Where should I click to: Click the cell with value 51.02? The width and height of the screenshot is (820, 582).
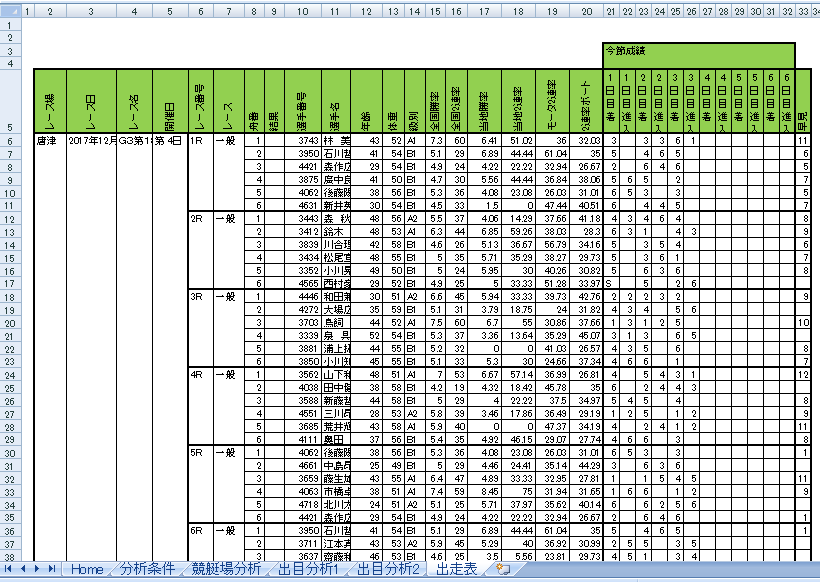[x=518, y=141]
